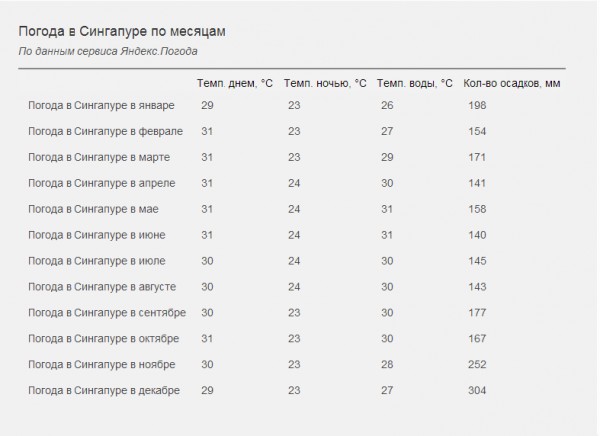Click the 'Темп. днем, °C' column header
This screenshot has width=600, height=436.
coord(235,83)
